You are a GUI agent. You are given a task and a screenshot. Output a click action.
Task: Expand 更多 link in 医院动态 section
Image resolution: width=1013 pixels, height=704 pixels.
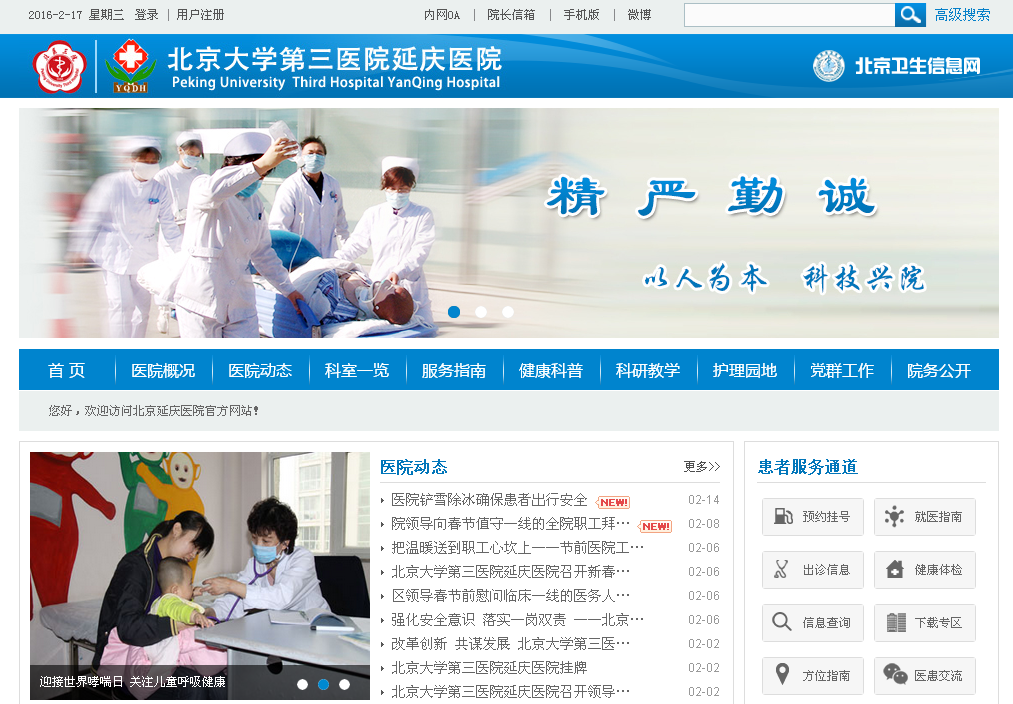(x=701, y=467)
